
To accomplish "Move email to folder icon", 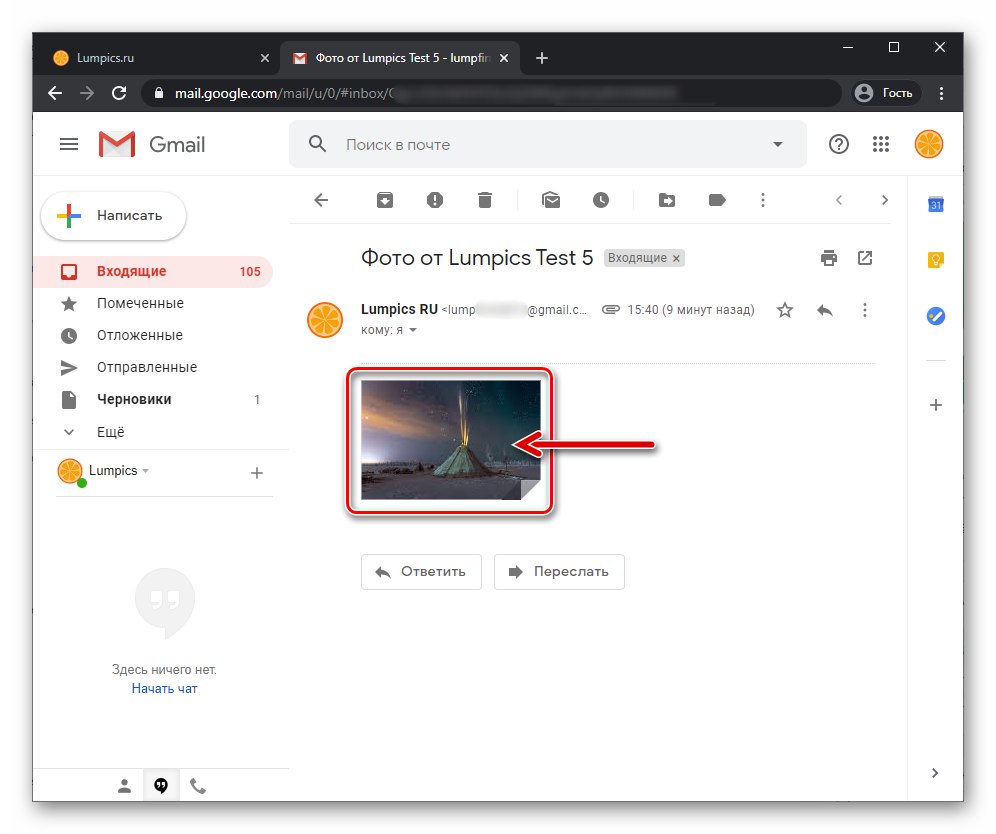I will click(667, 200).
